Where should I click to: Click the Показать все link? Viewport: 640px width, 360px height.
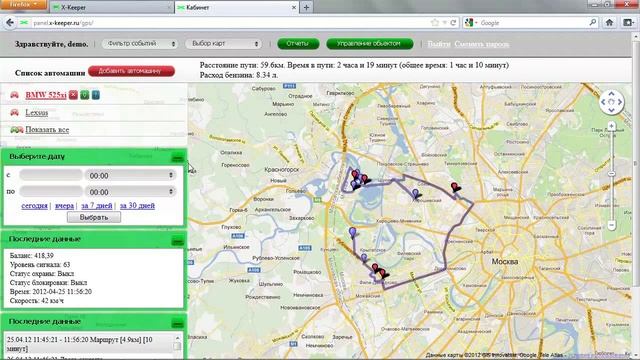point(47,130)
